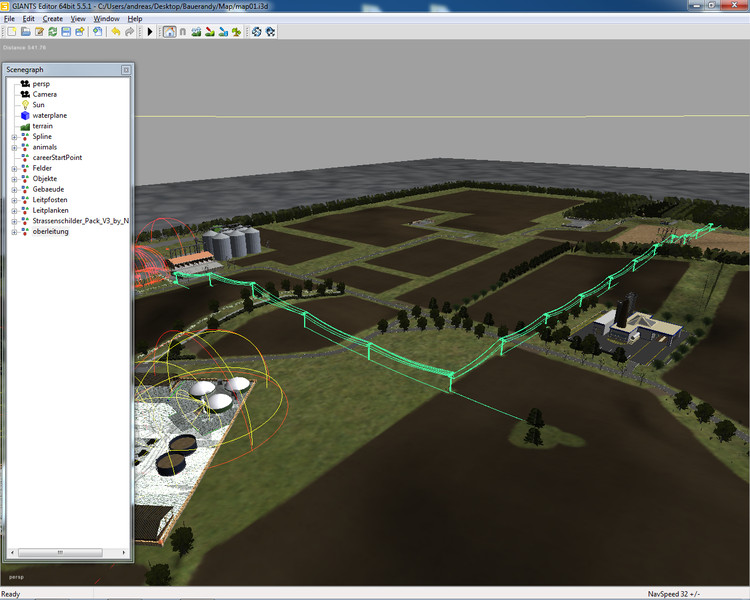Click the light bulb icon beside Sun

(25, 105)
